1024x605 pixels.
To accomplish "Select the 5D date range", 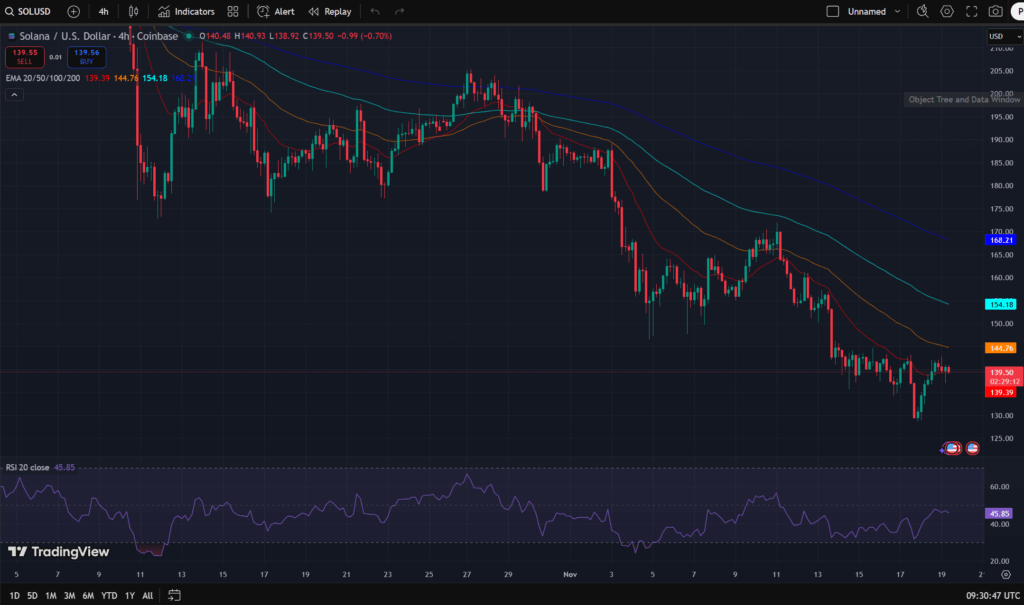I will pyautogui.click(x=32, y=595).
